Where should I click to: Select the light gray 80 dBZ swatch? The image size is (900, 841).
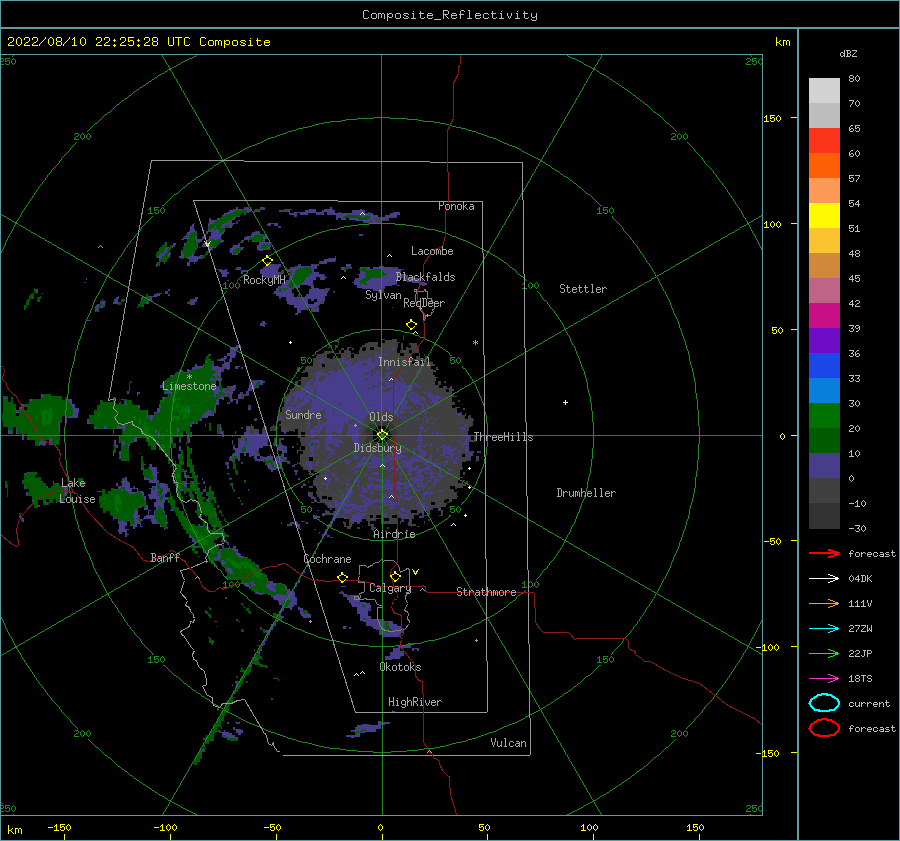point(824,91)
